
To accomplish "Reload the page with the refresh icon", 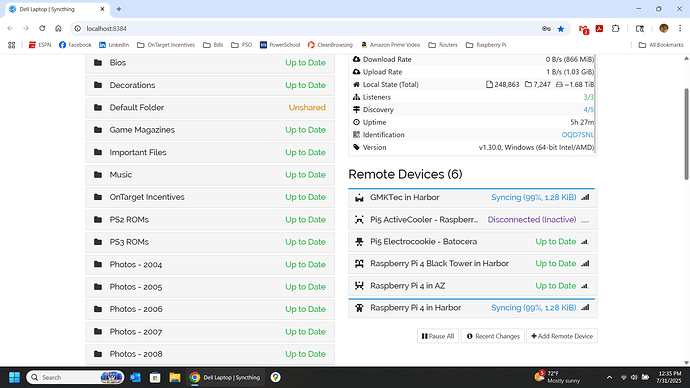I will tap(42, 29).
